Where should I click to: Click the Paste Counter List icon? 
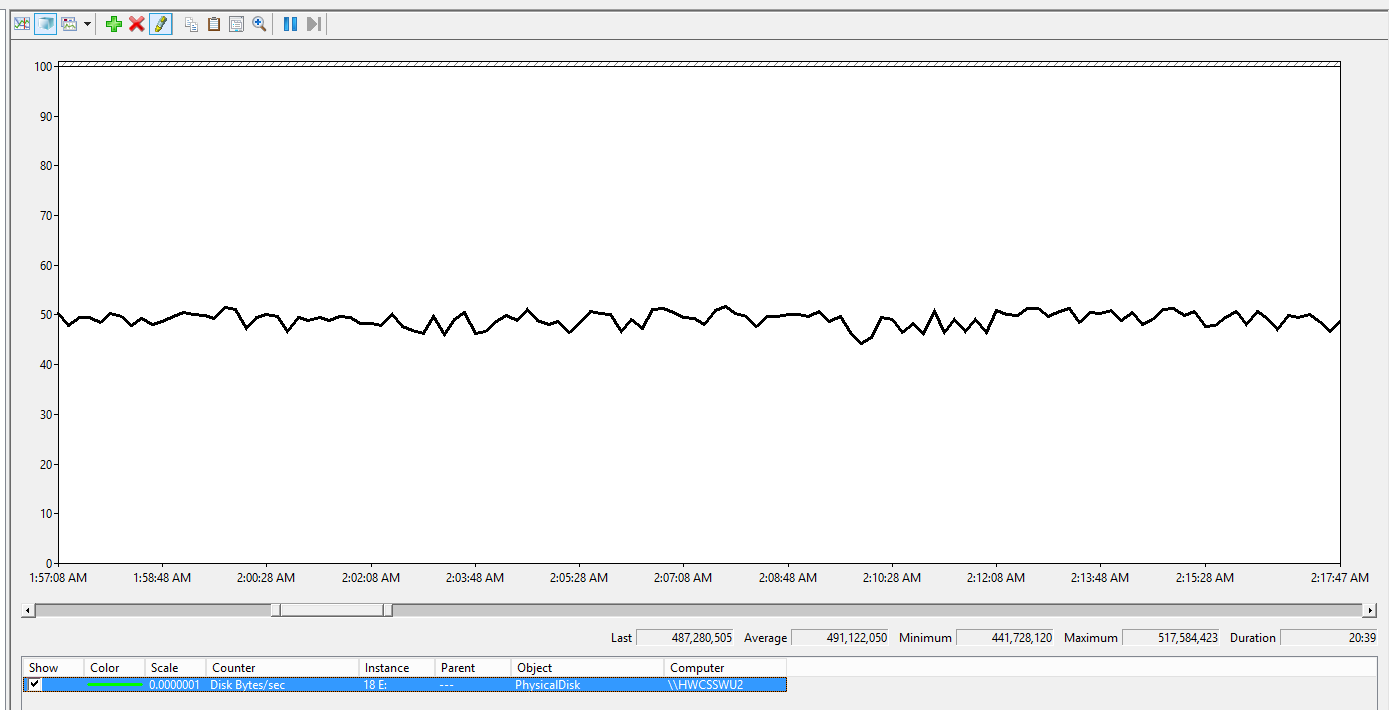[214, 24]
